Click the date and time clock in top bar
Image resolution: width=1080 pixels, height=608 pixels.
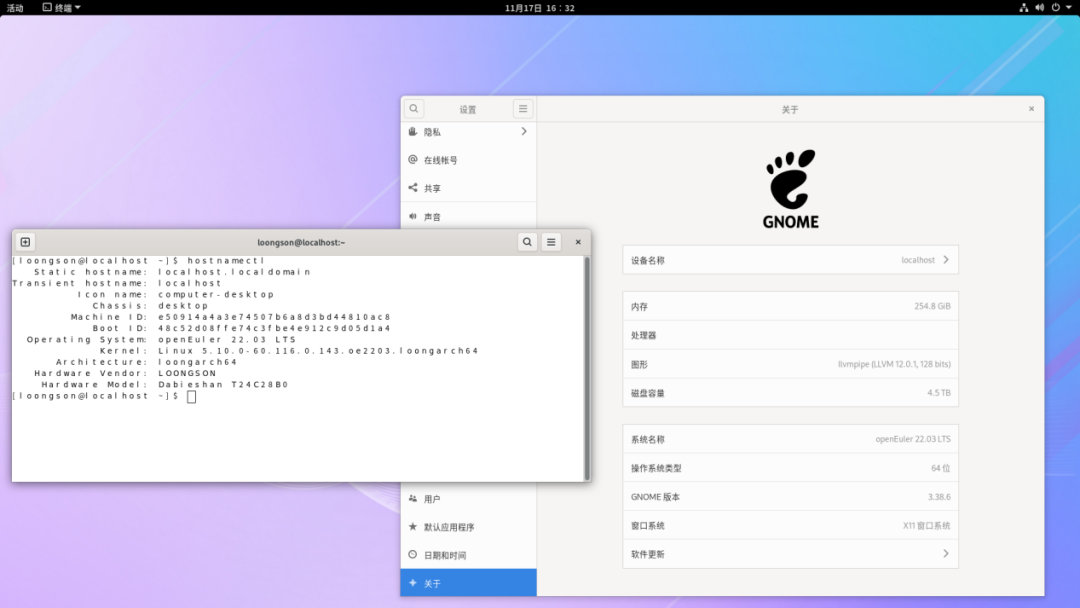[539, 7]
